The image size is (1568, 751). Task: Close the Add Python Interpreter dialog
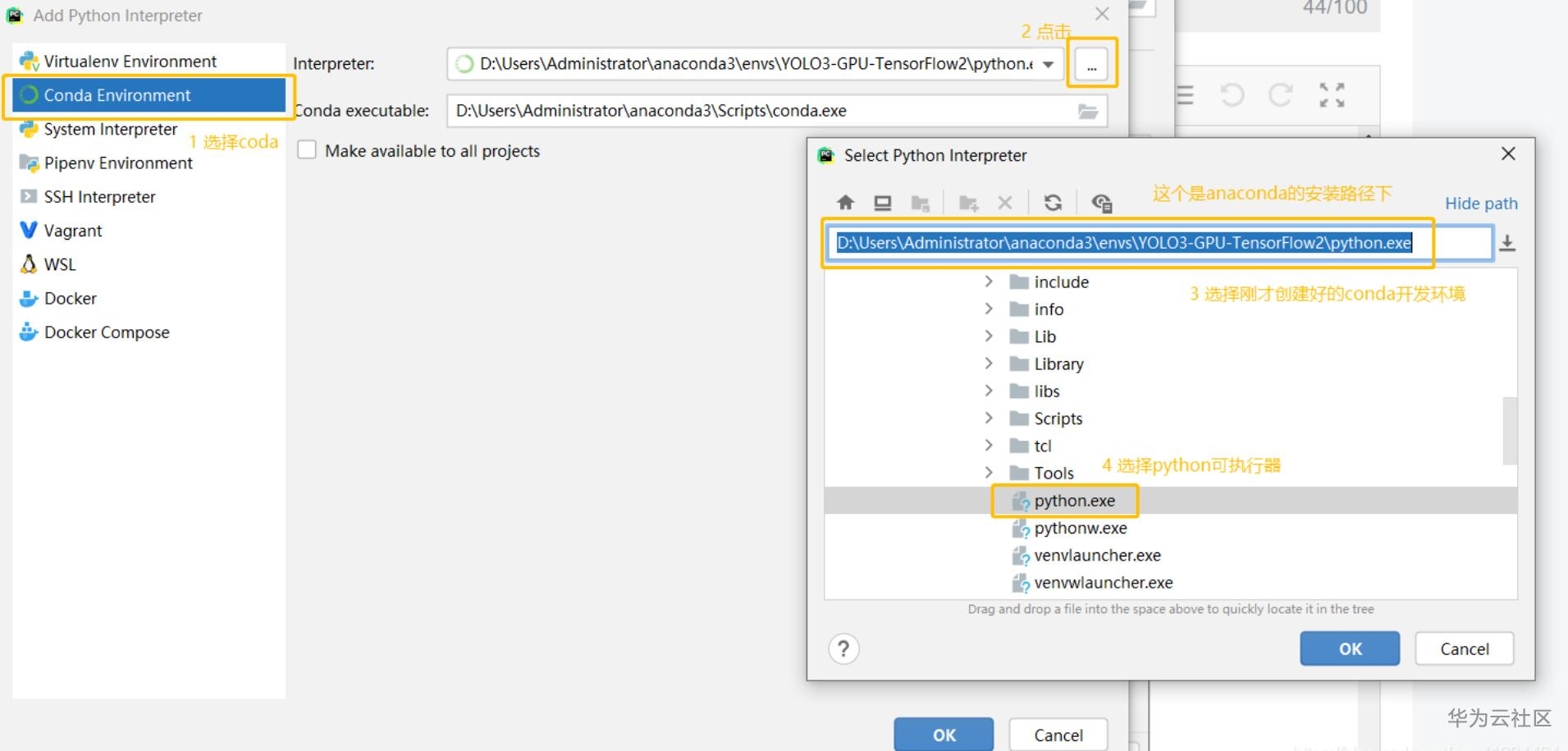click(x=1102, y=14)
